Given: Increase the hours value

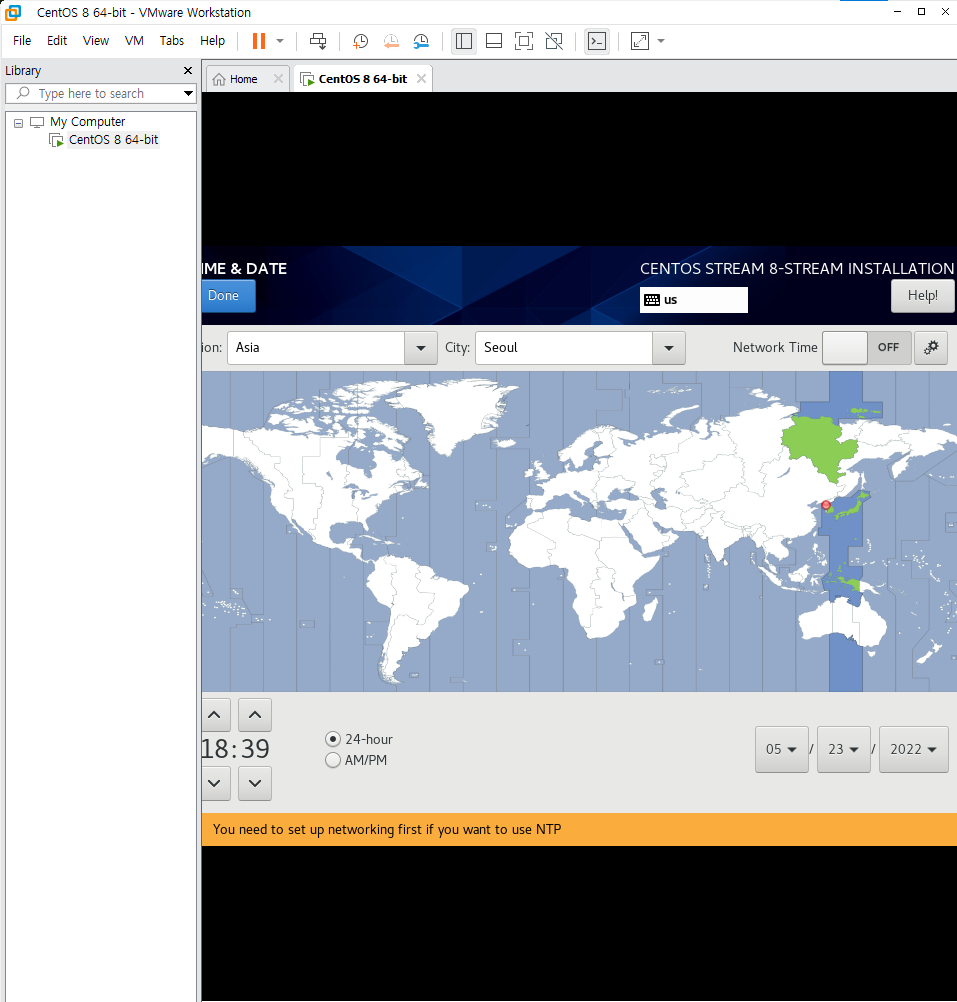Looking at the screenshot, I should point(215,715).
